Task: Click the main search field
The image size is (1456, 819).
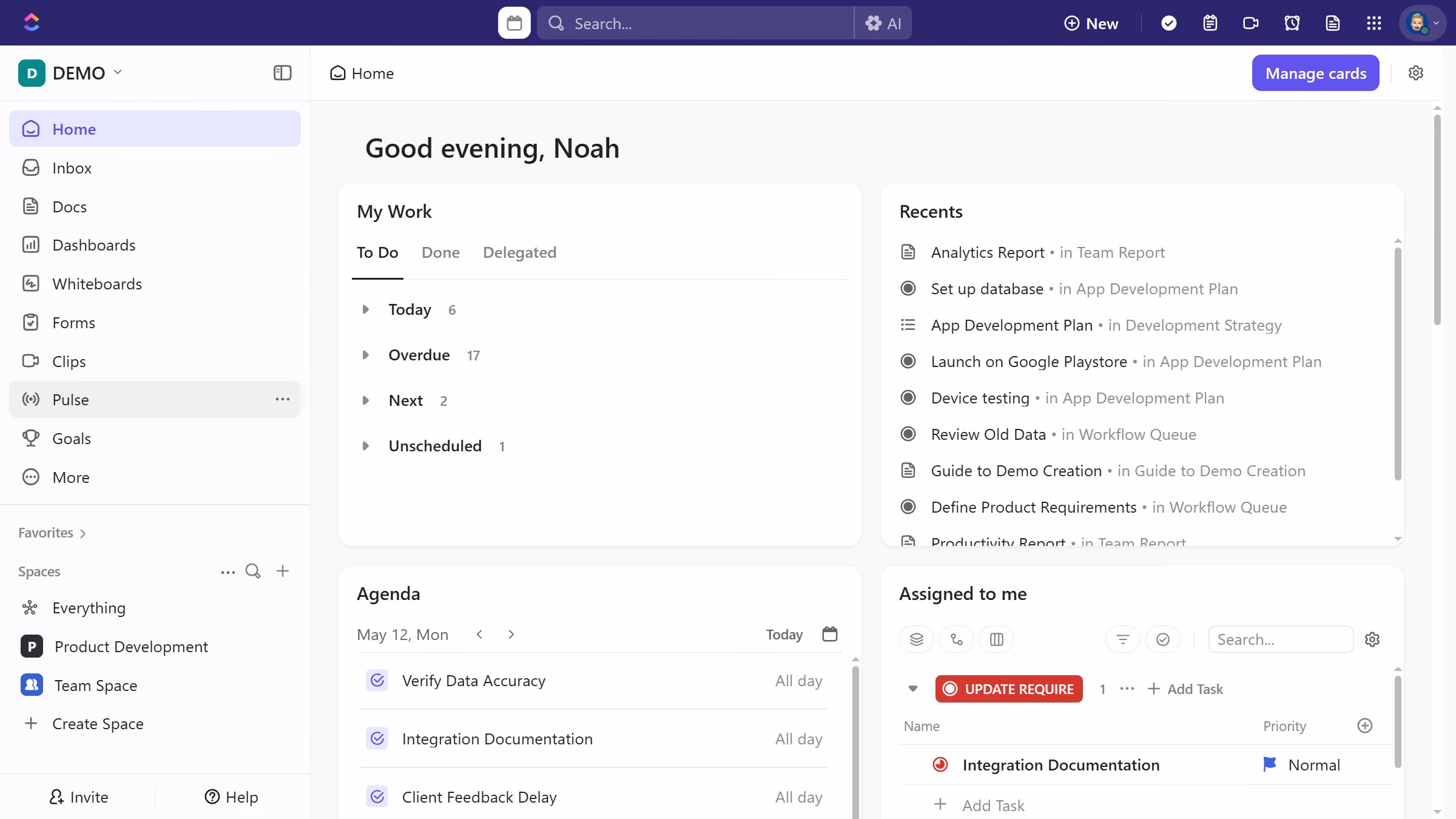Action: point(695,23)
